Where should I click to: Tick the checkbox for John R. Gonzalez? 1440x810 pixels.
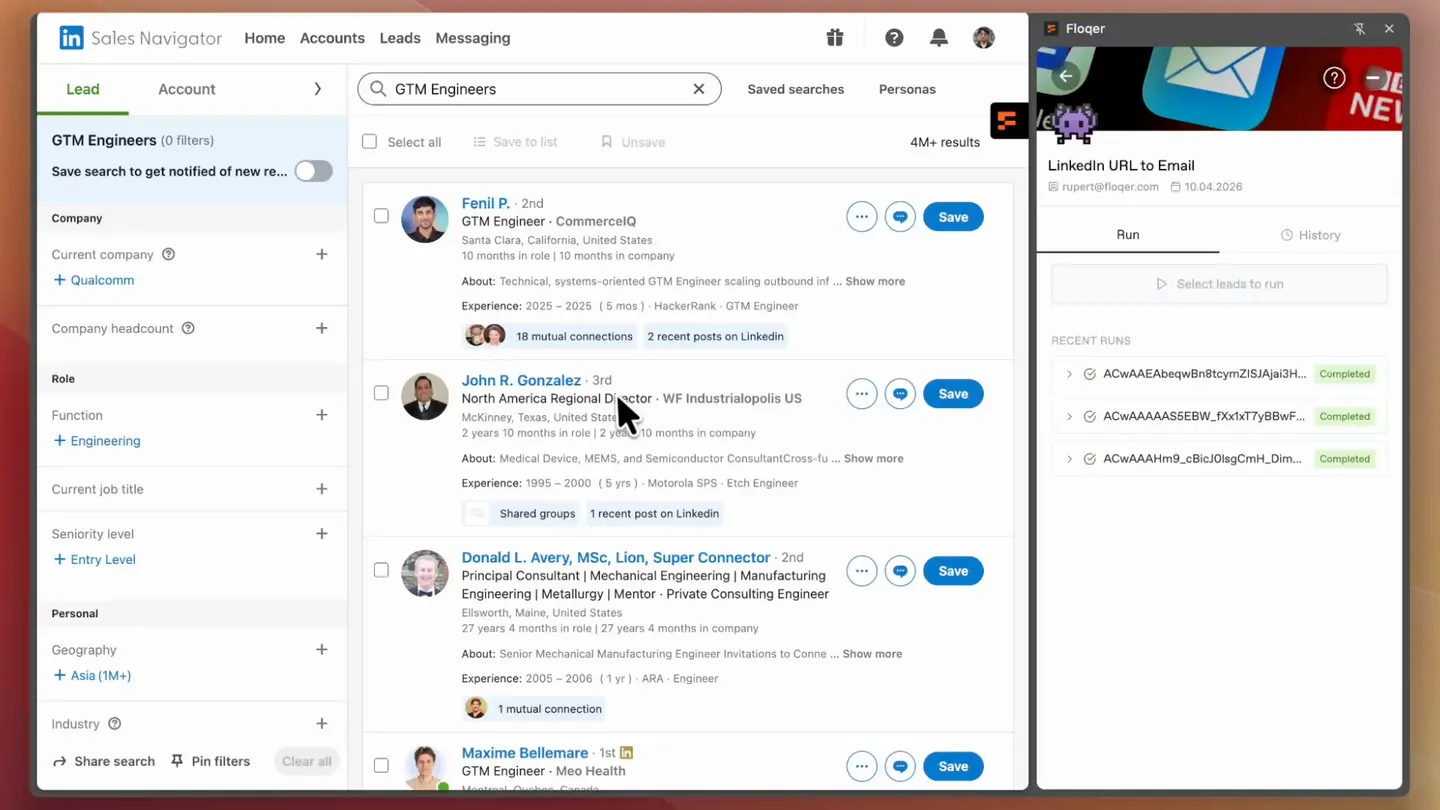coord(381,393)
